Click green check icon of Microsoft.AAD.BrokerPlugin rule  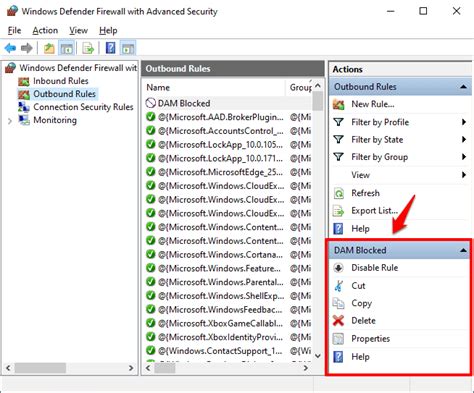tap(151, 117)
